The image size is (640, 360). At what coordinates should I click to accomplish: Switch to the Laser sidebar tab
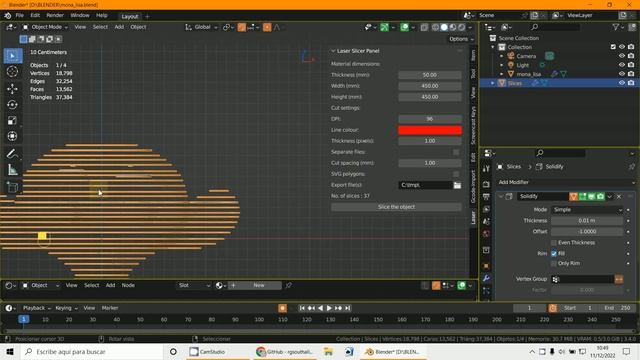coord(473,217)
